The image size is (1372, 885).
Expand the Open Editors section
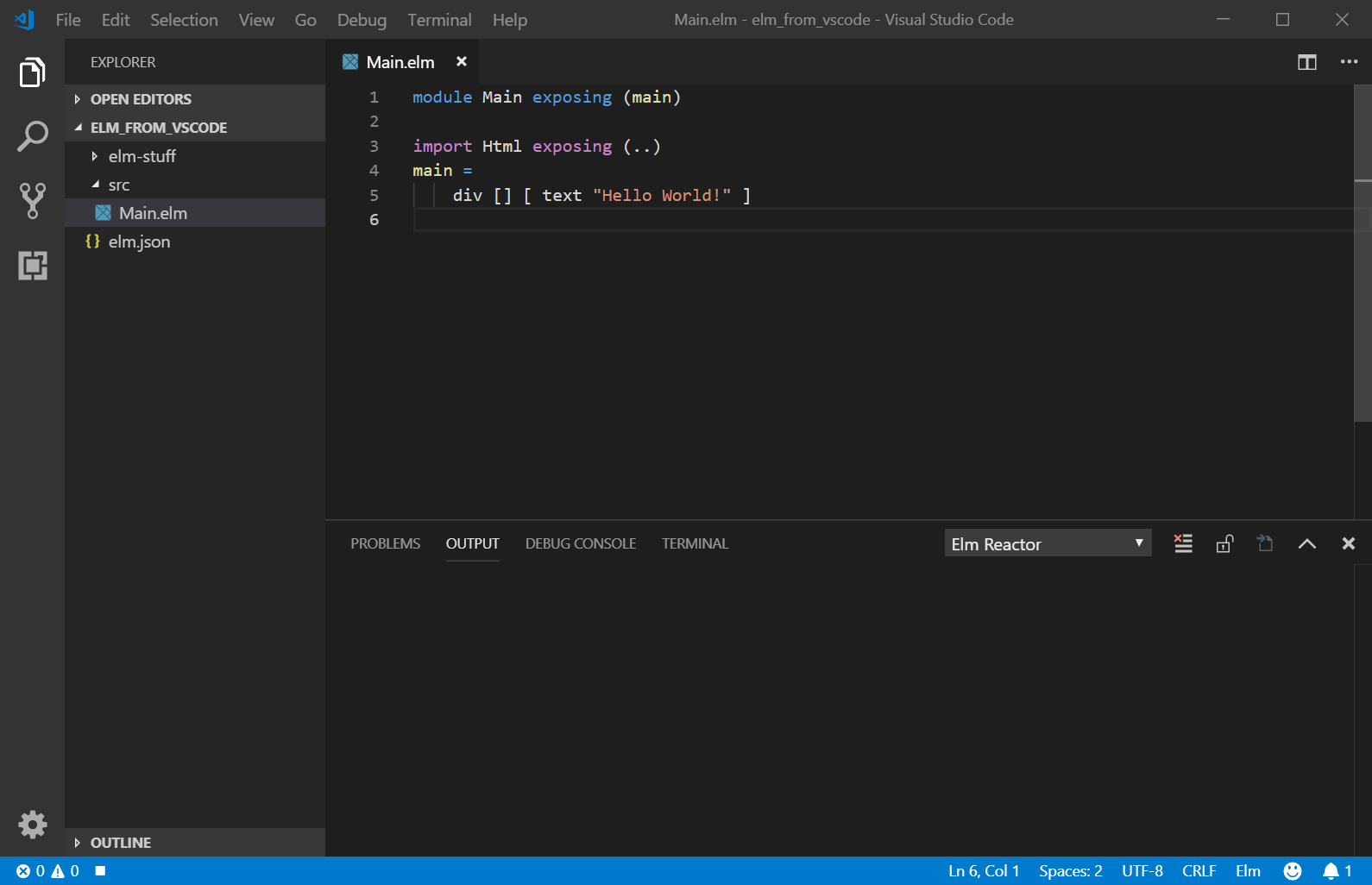[141, 99]
